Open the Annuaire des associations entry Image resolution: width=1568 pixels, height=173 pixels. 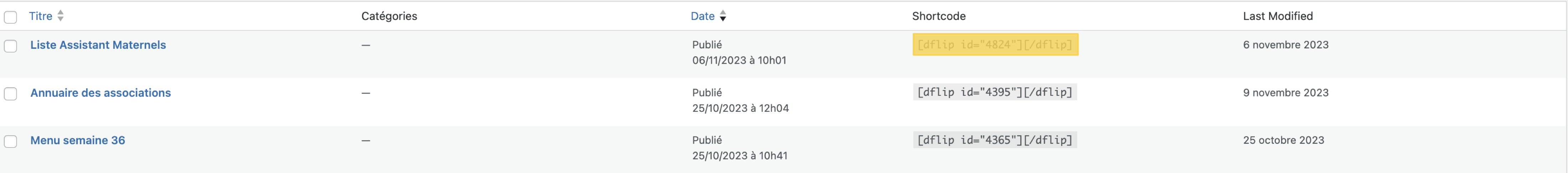100,93
